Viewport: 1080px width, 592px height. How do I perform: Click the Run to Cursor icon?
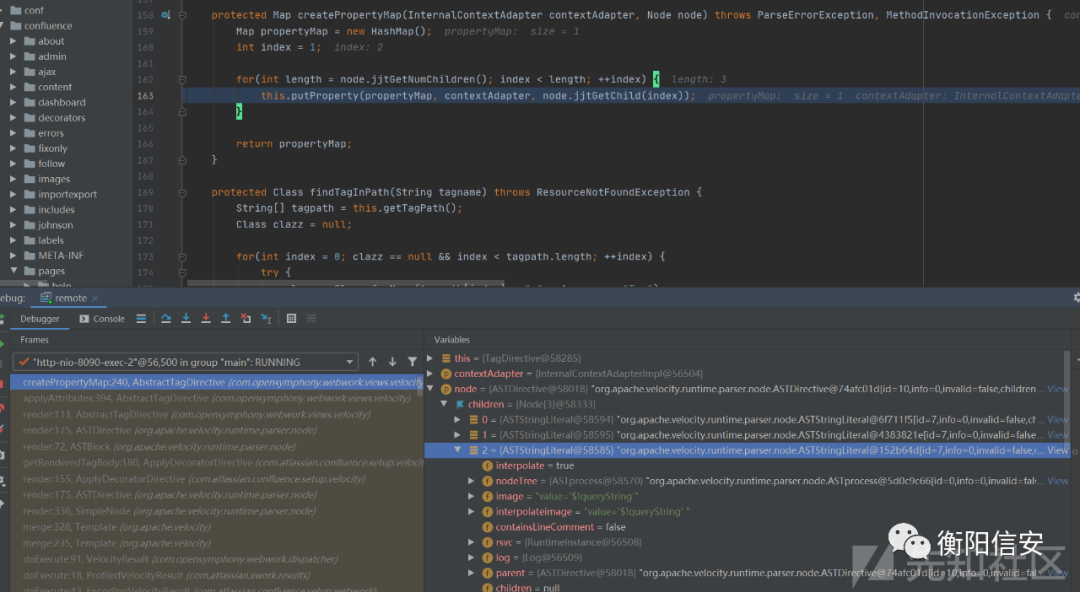click(x=266, y=318)
